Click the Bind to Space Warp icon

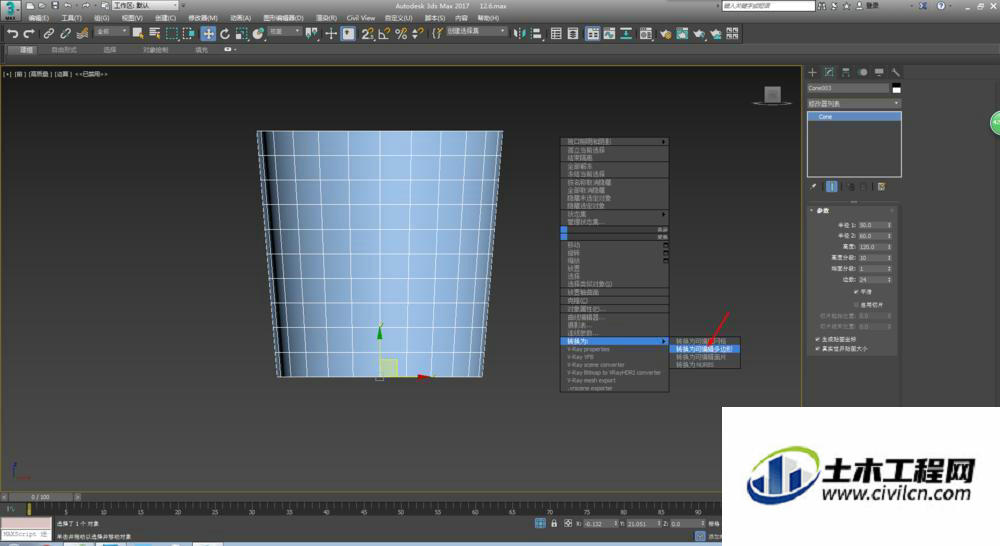[82, 34]
